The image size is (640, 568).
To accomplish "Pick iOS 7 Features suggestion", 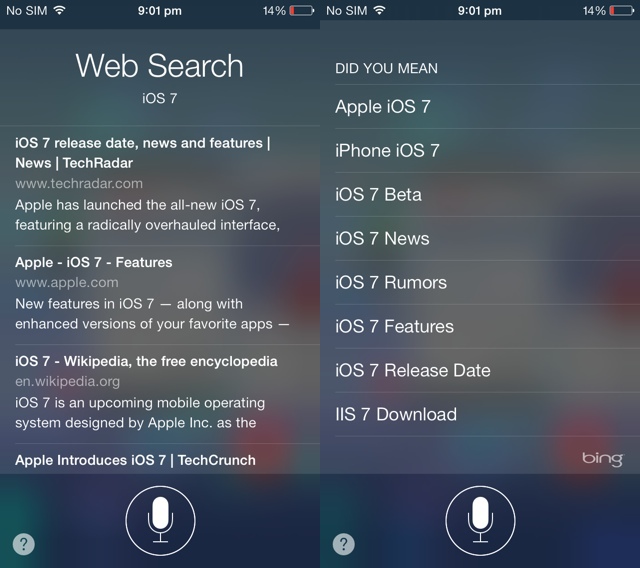I will click(x=487, y=326).
